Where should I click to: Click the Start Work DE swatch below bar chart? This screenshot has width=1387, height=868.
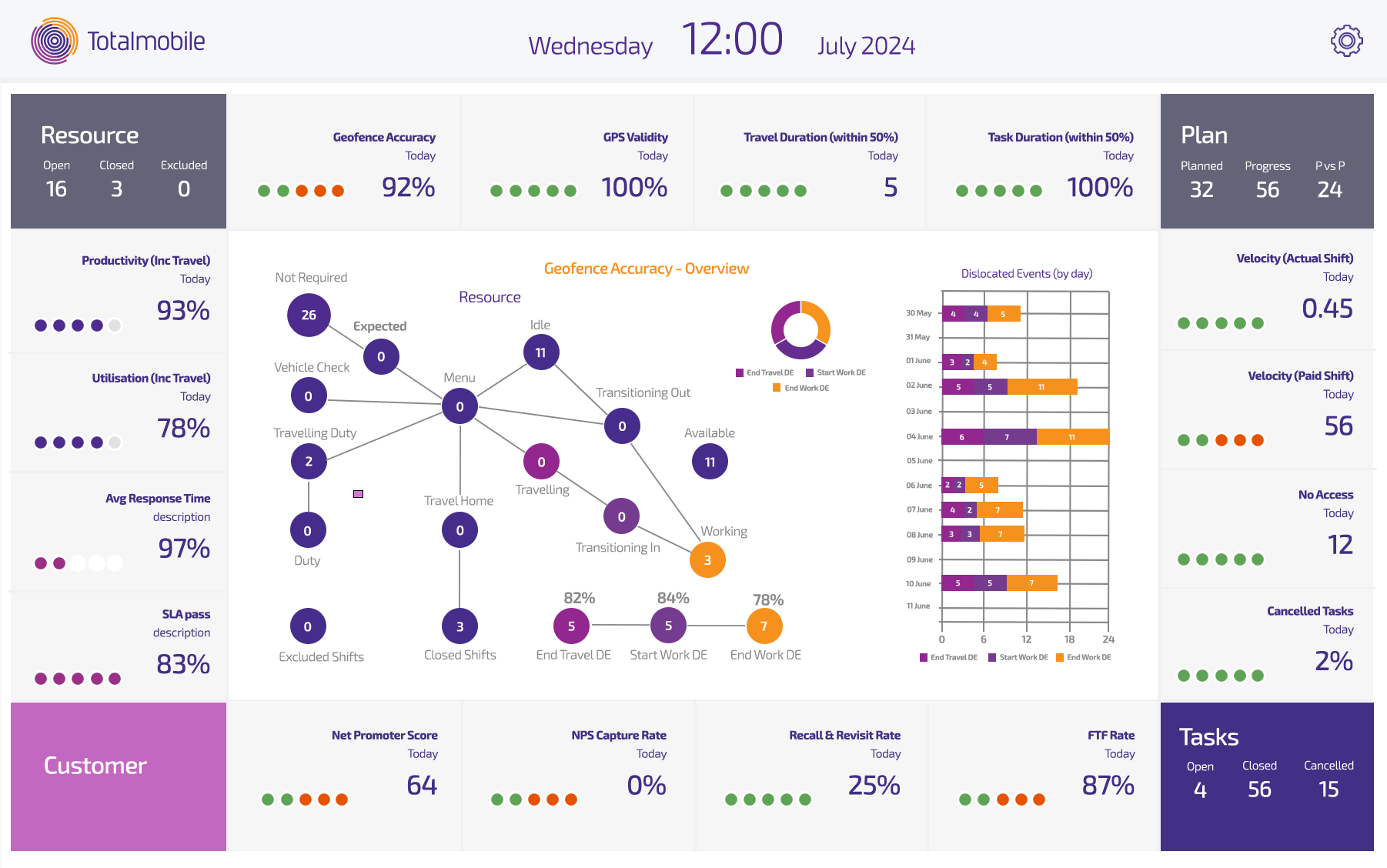pyautogui.click(x=993, y=657)
